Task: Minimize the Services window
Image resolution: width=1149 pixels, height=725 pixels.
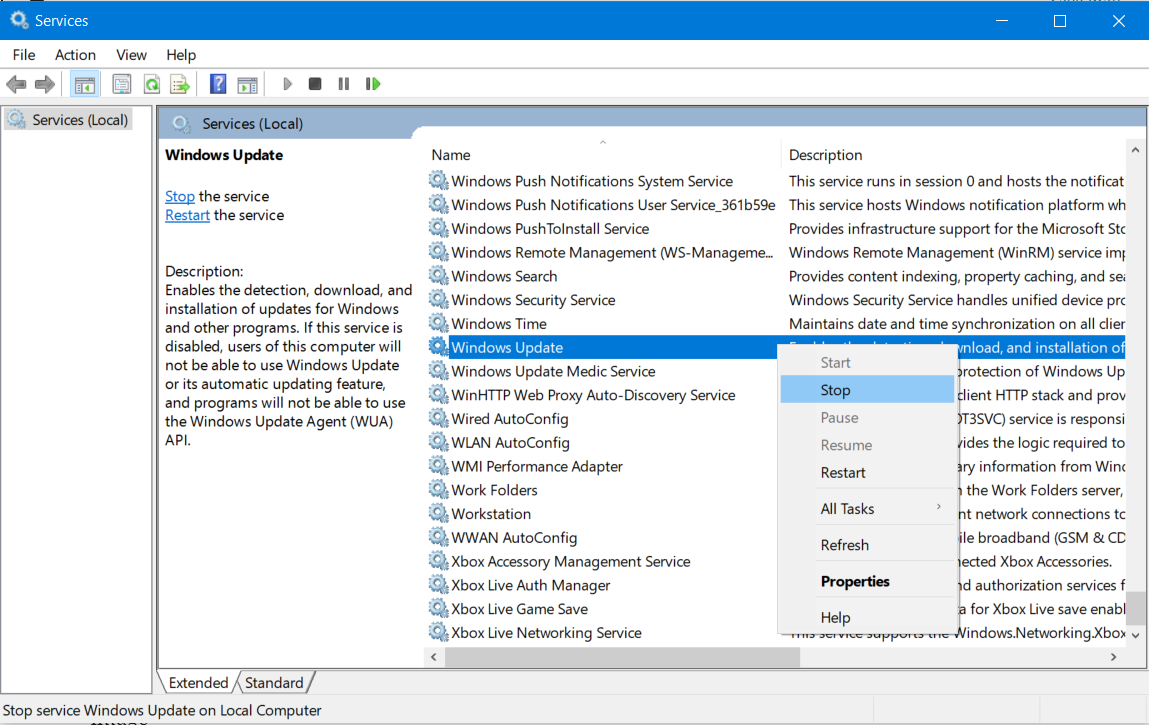Action: coord(1002,21)
